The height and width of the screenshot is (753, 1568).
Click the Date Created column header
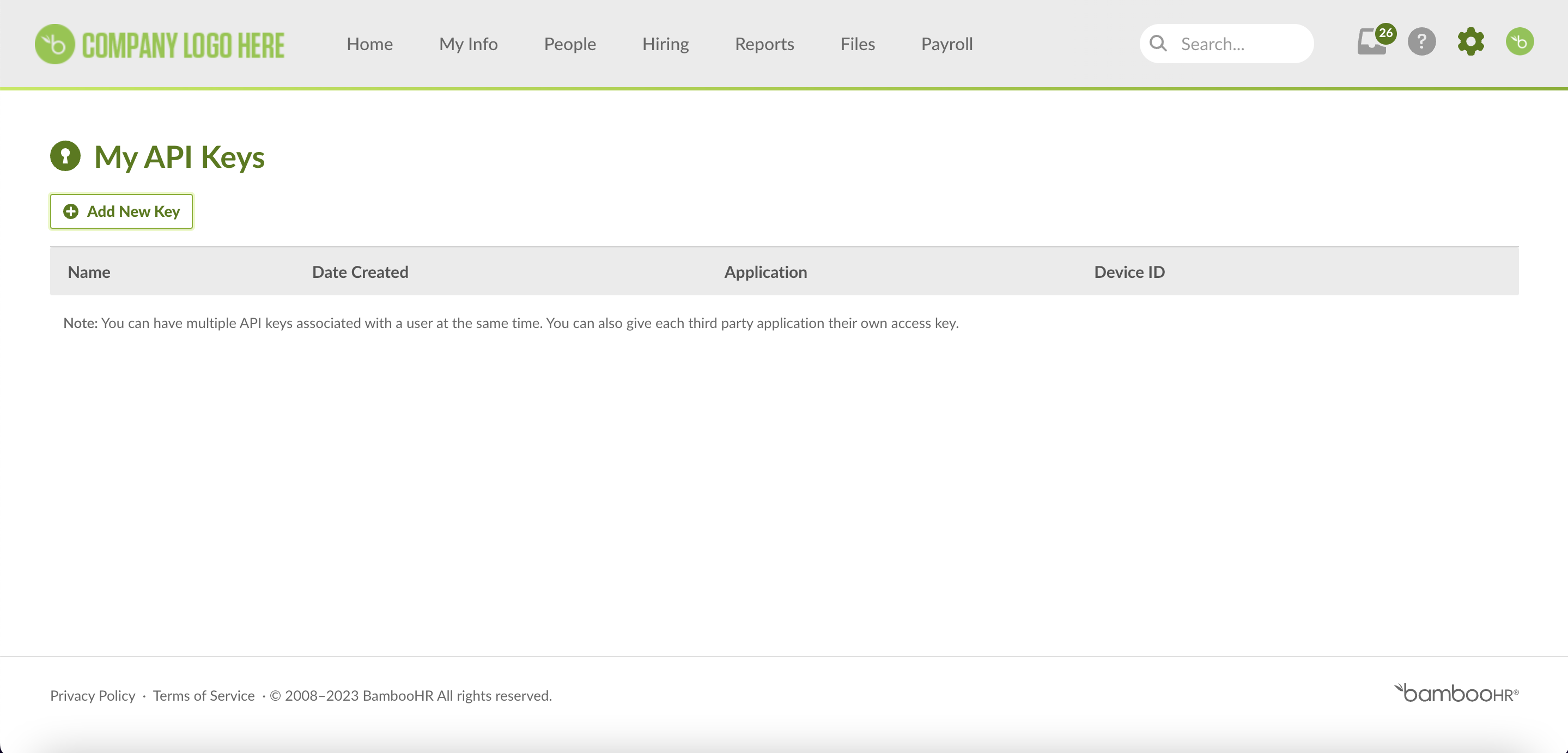[360, 271]
